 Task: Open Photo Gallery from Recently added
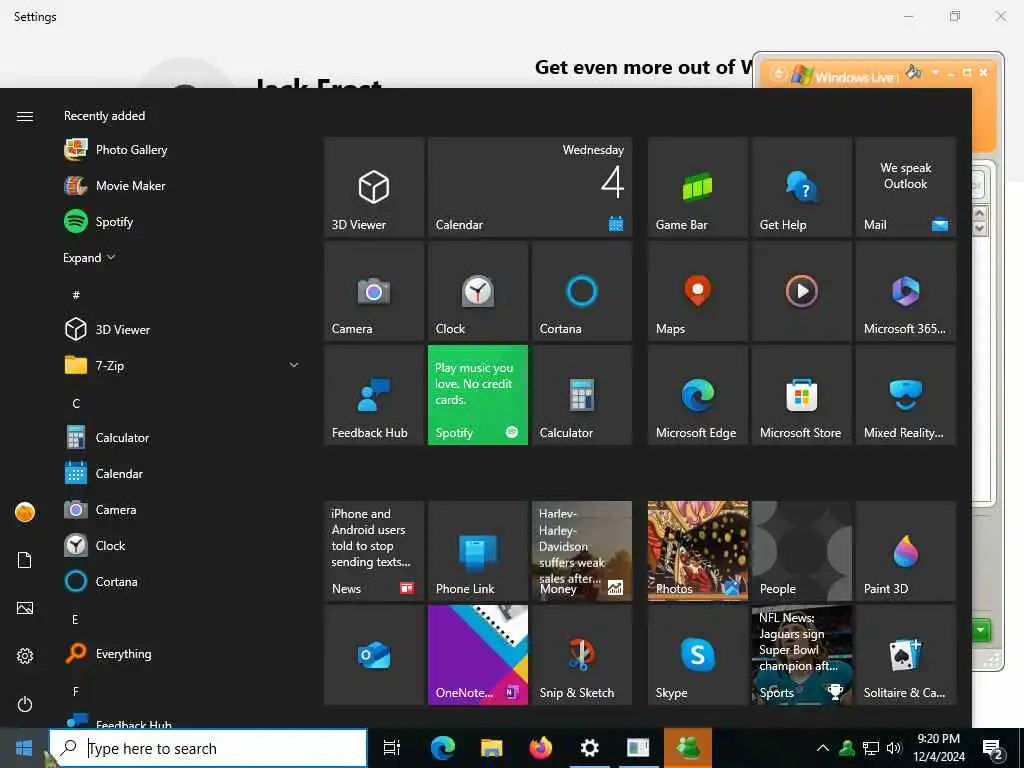(x=182, y=150)
